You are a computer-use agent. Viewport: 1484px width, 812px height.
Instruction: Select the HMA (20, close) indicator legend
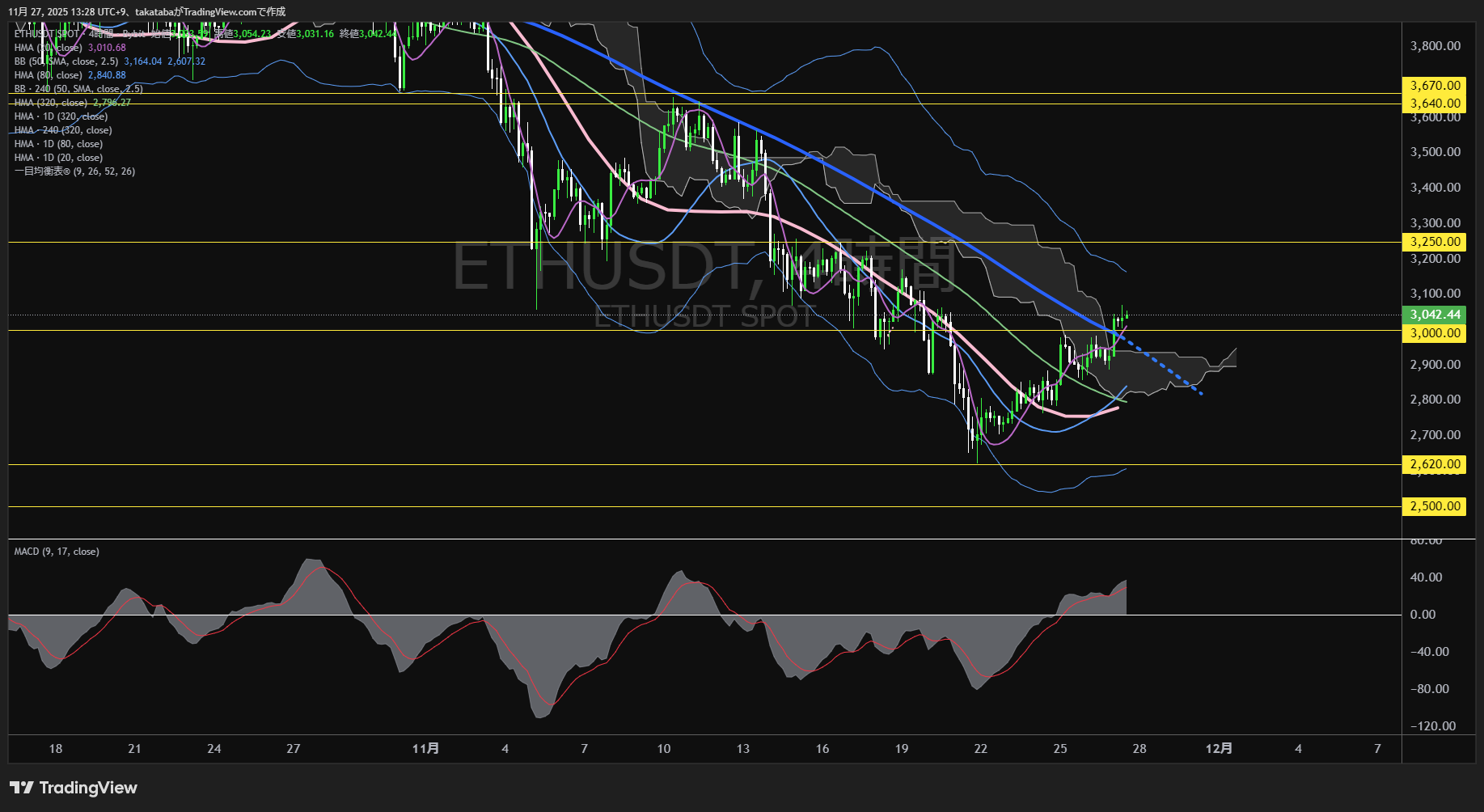click(x=49, y=48)
